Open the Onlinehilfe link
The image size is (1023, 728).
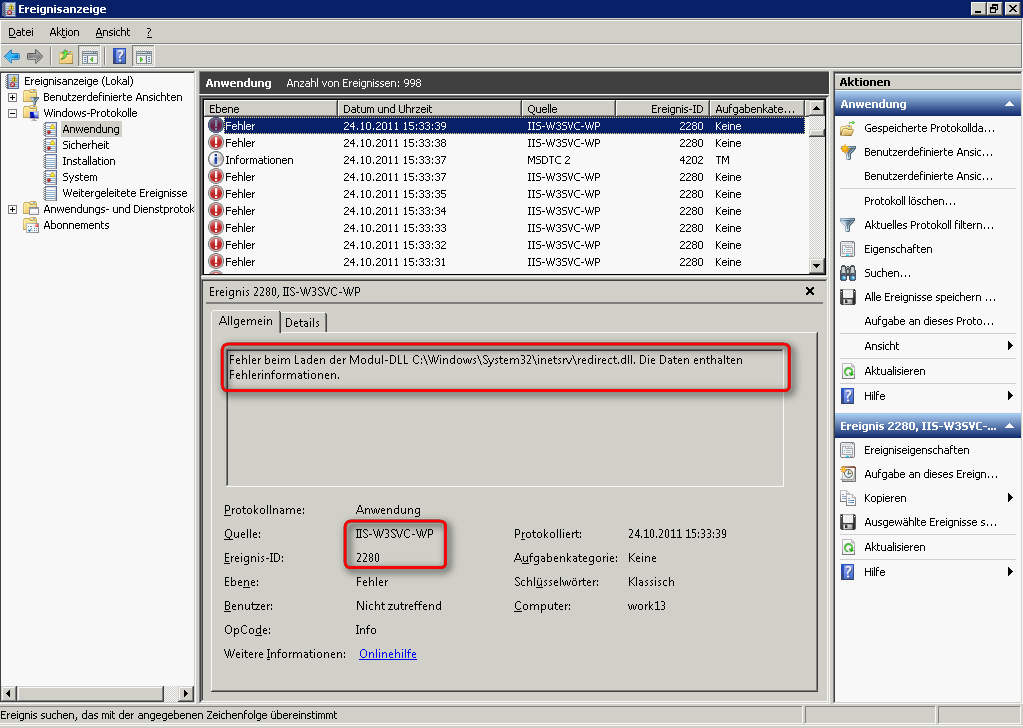coord(387,654)
